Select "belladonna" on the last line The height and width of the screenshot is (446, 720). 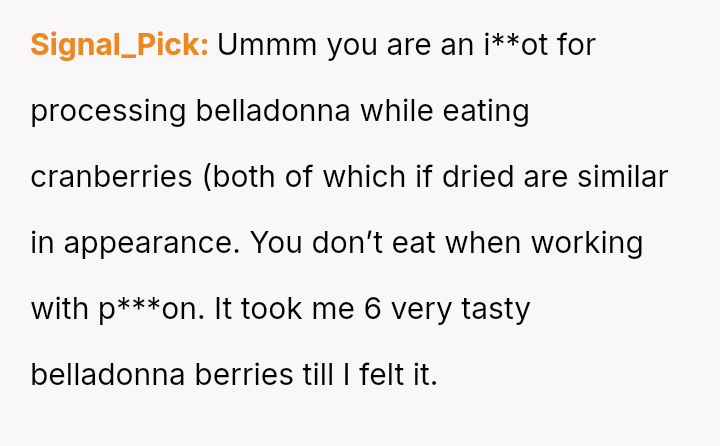[x=108, y=375]
